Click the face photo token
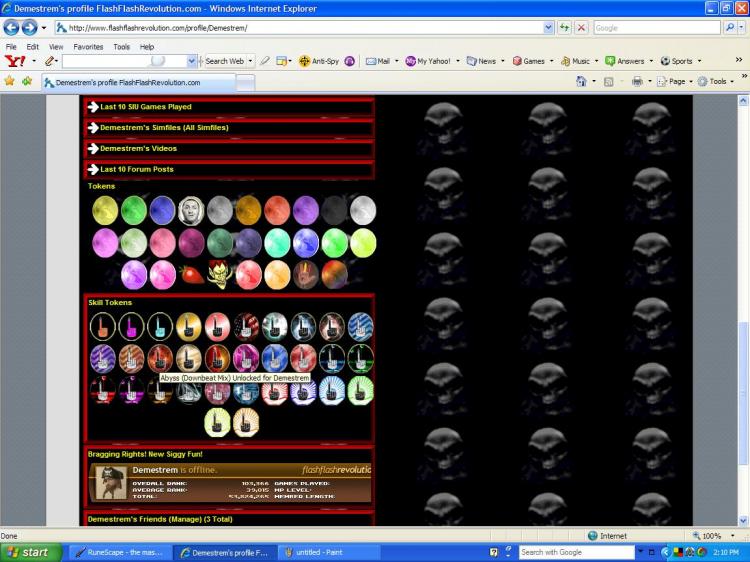The height and width of the screenshot is (562, 750). (191, 210)
